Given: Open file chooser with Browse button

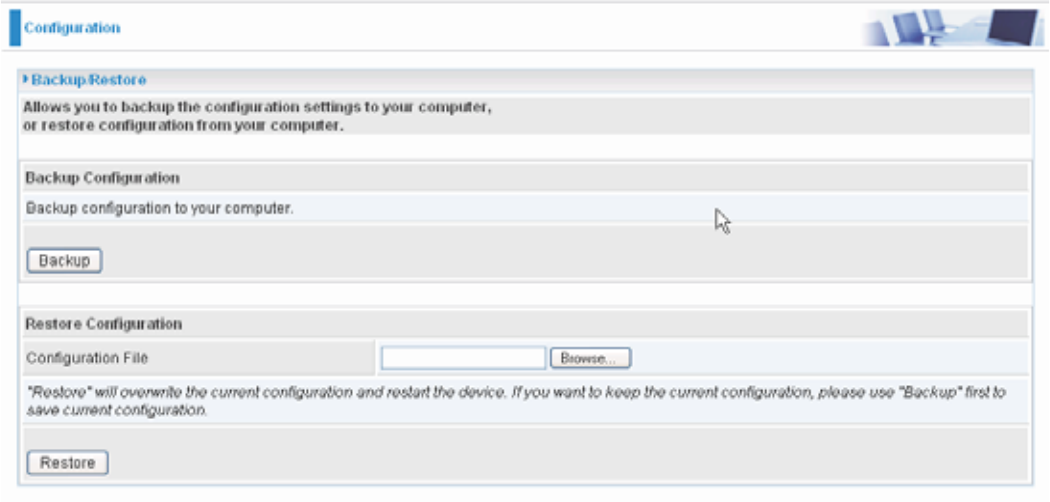Looking at the screenshot, I should (x=590, y=359).
